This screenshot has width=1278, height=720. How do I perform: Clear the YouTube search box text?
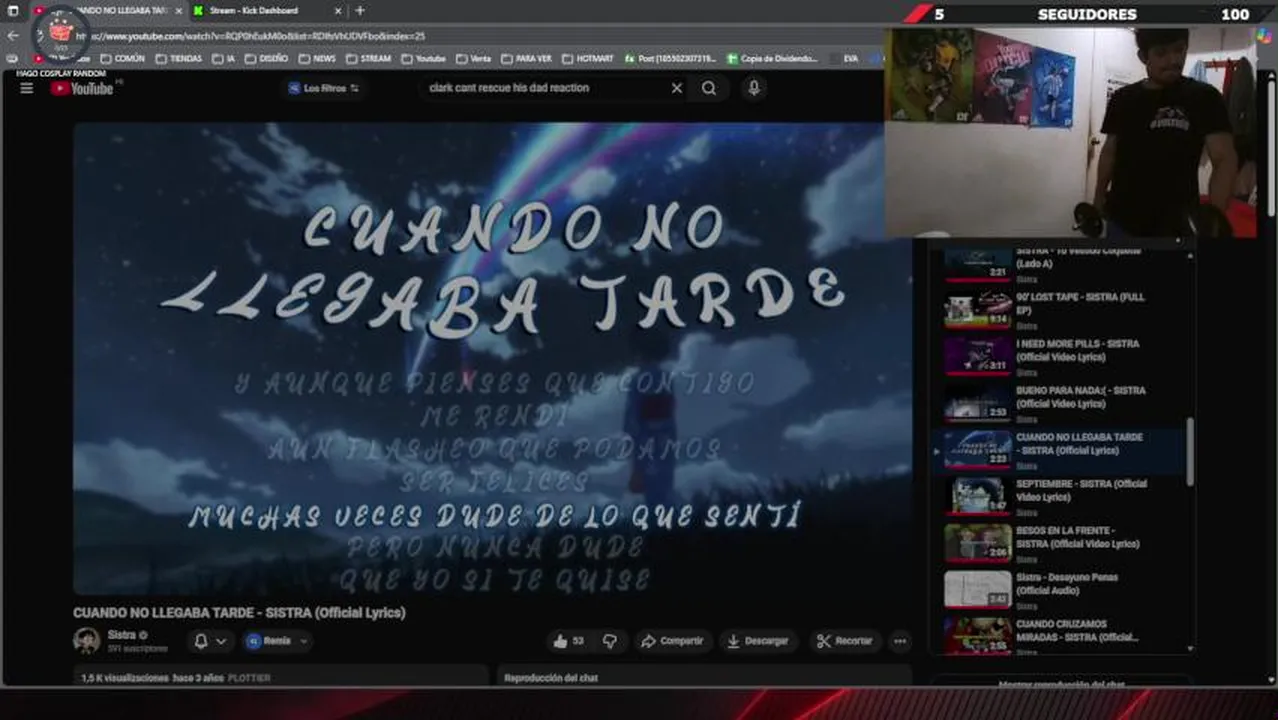(677, 88)
